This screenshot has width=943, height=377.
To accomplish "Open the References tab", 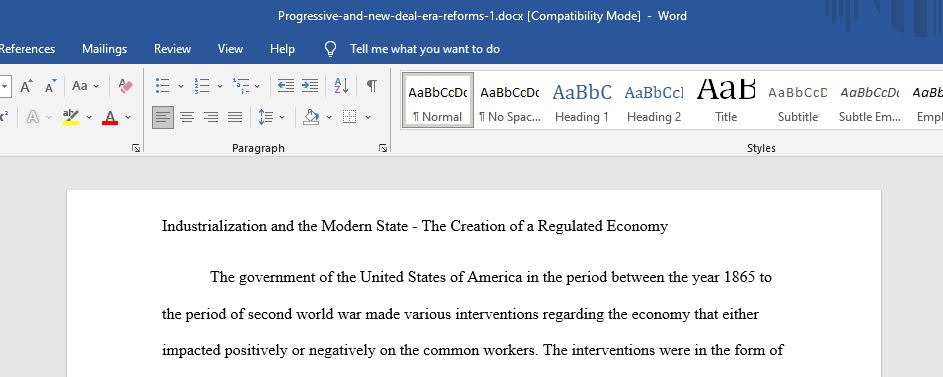I will [x=27, y=49].
